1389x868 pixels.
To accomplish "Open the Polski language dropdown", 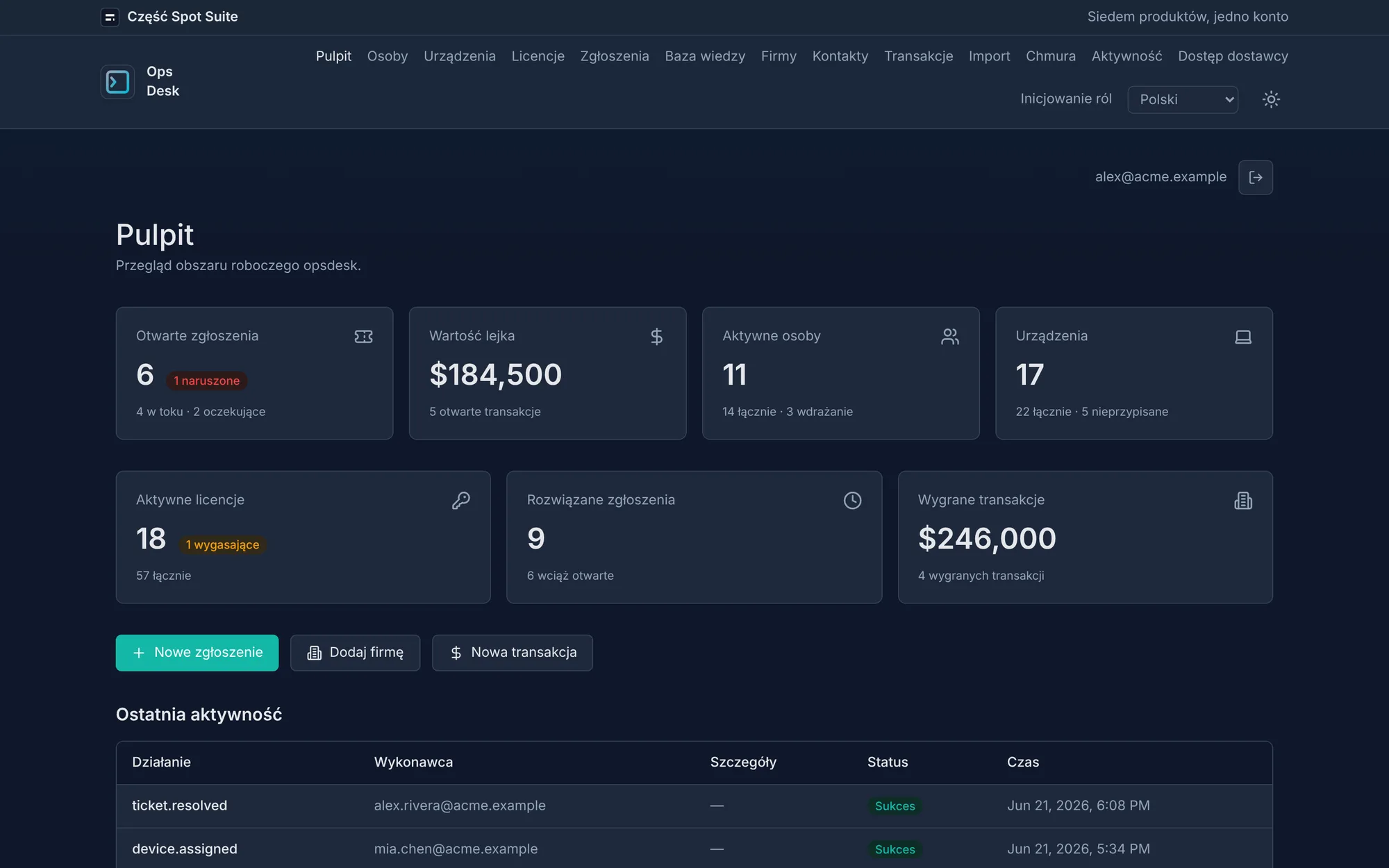I will [1183, 99].
